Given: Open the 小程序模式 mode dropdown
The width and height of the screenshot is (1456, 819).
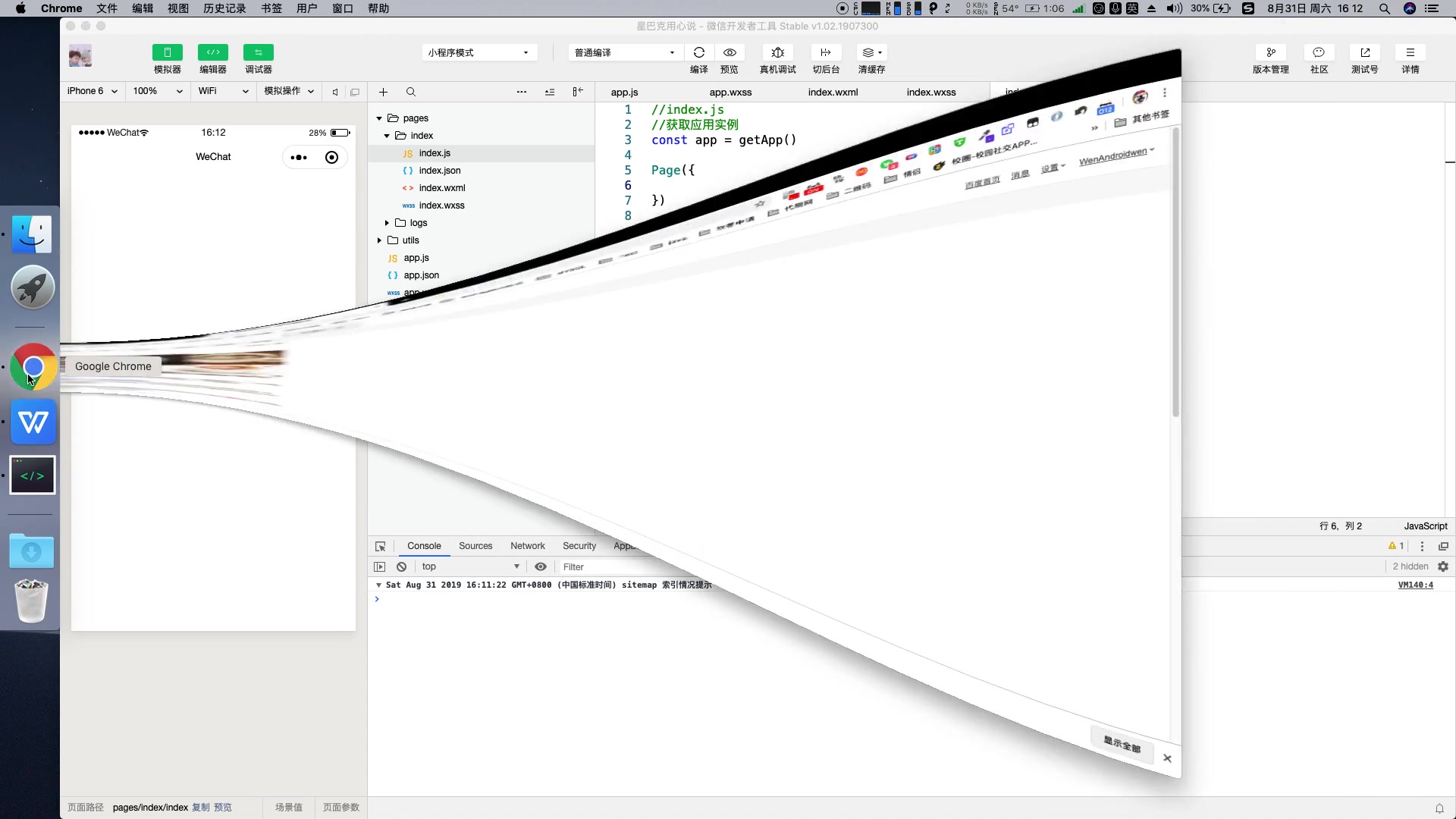Looking at the screenshot, I should point(479,52).
